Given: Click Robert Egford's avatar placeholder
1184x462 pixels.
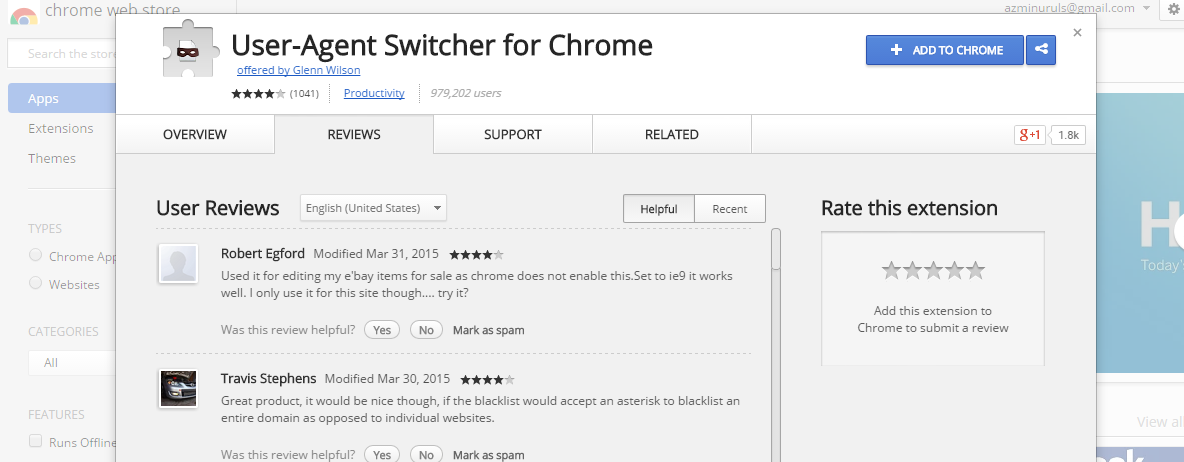Looking at the screenshot, I should pos(178,264).
